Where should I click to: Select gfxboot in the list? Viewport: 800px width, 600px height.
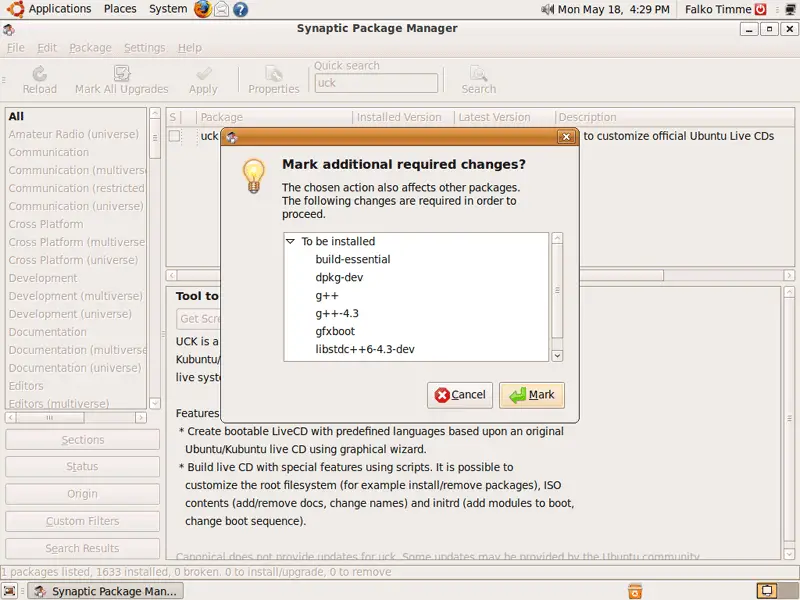pos(335,332)
